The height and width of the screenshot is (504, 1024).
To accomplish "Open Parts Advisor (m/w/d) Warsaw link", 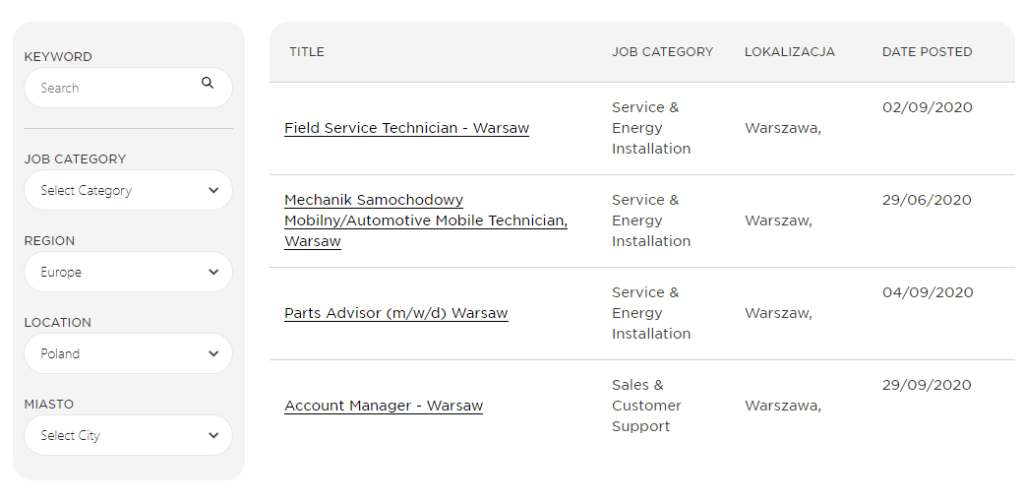I will 396,313.
